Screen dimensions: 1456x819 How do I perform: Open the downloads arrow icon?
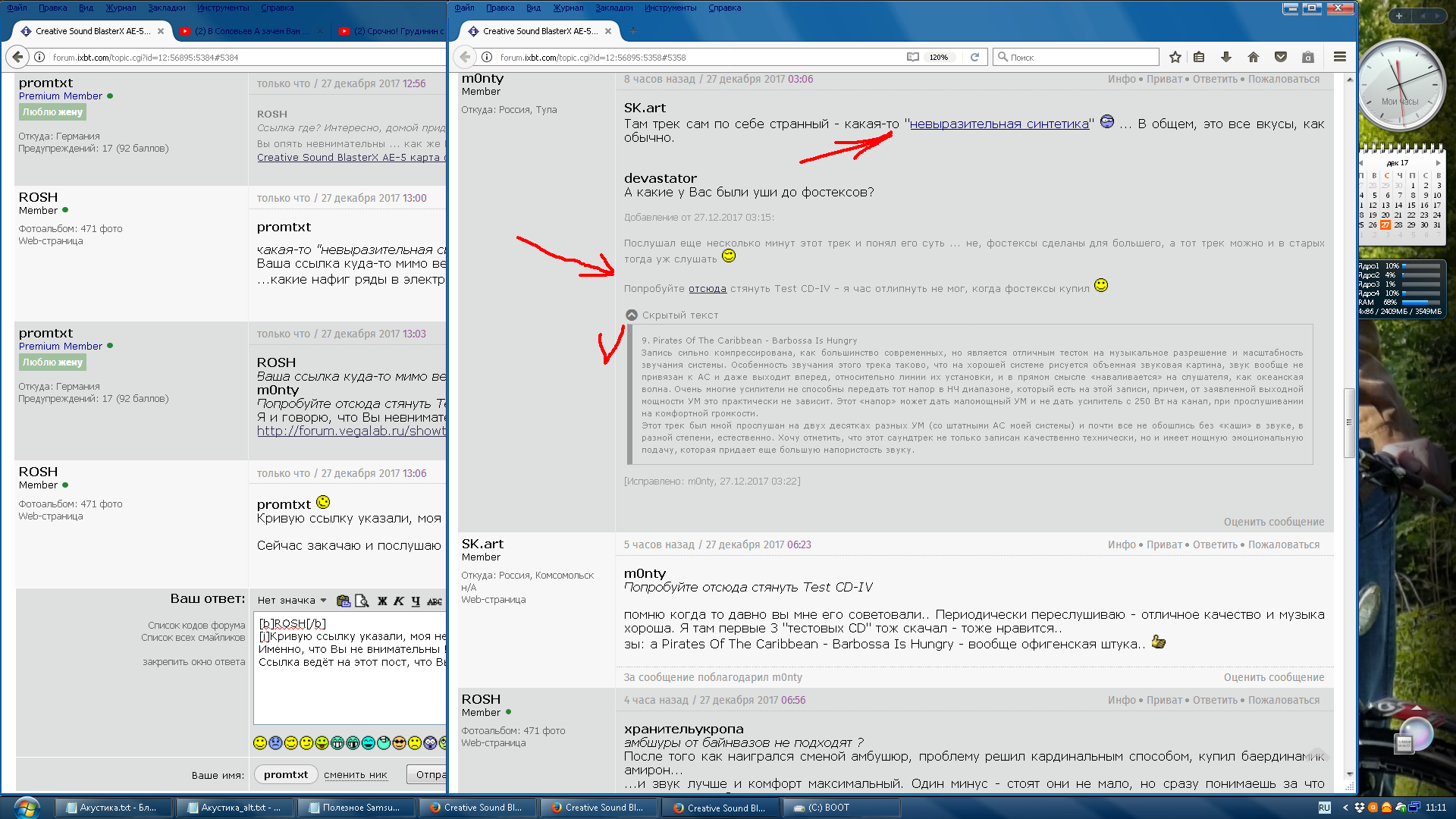pyautogui.click(x=1225, y=57)
